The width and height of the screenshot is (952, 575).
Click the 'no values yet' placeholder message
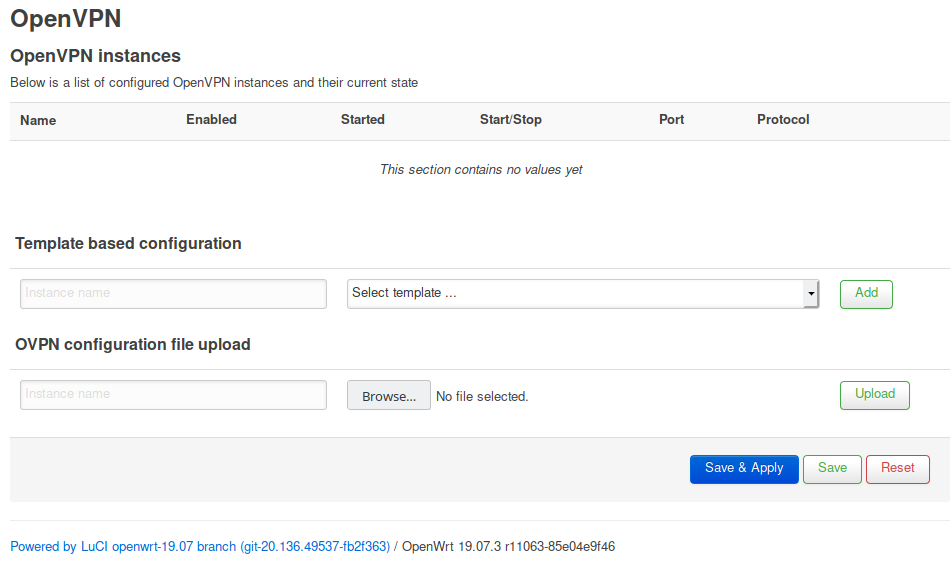[481, 170]
